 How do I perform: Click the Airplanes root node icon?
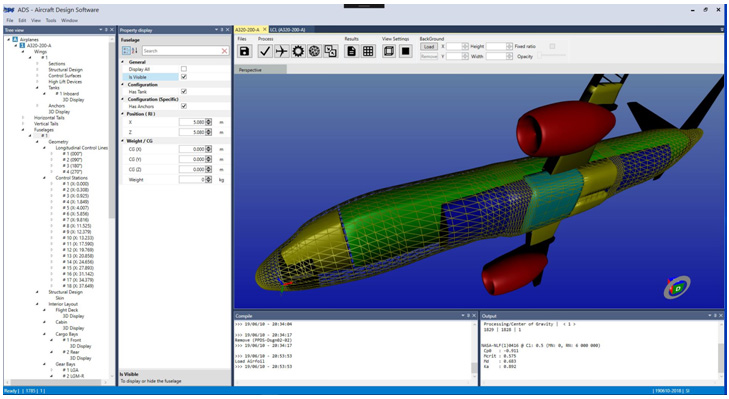pyautogui.click(x=15, y=40)
